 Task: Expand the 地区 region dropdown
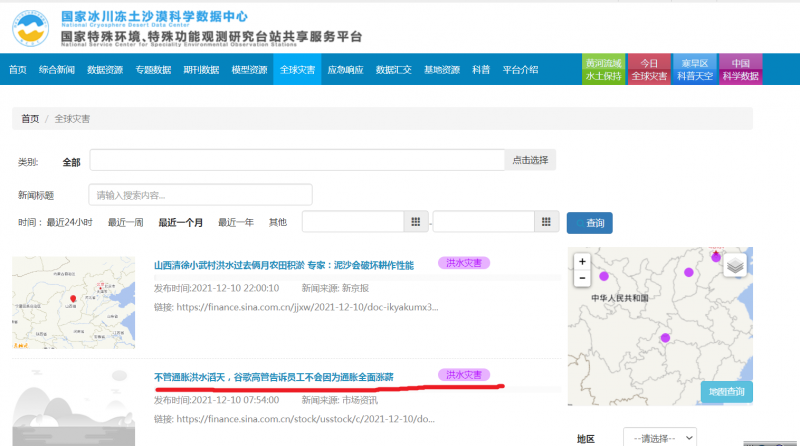pyautogui.click(x=659, y=438)
